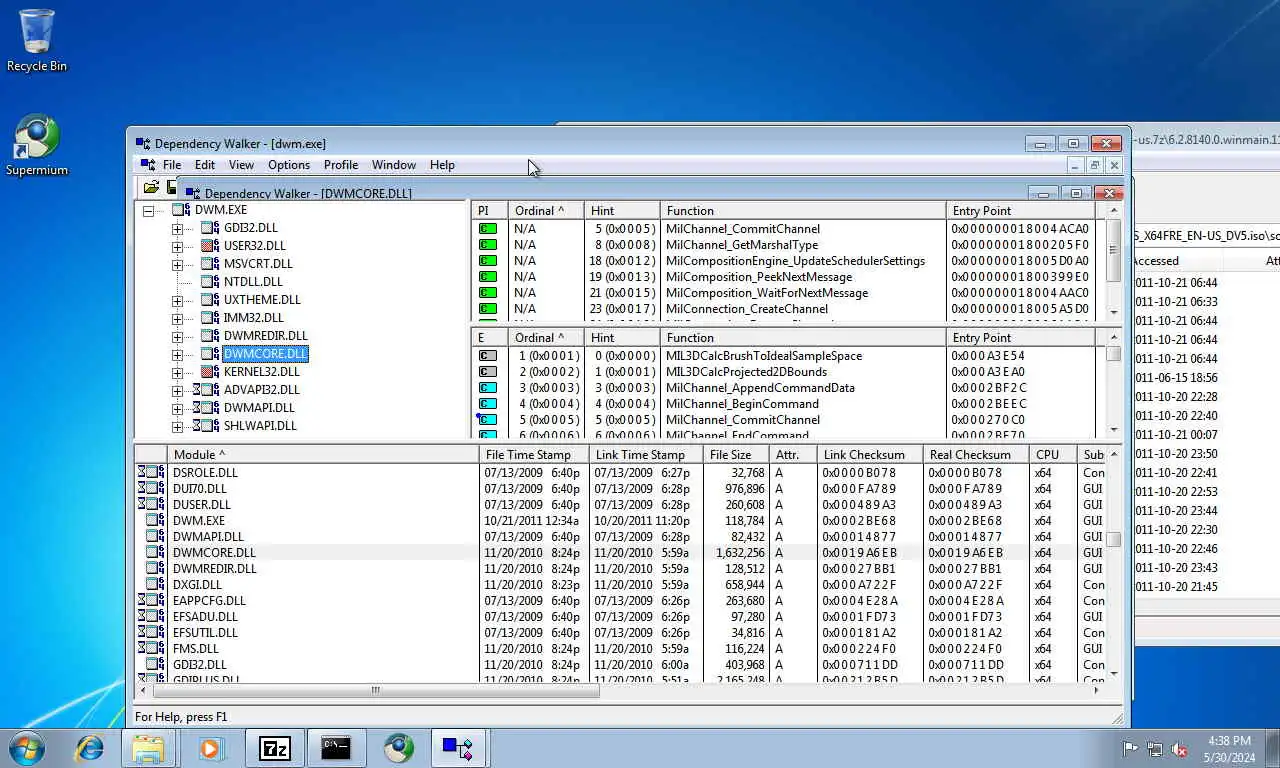Click Start button on the taskbar
The height and width of the screenshot is (768, 1280).
click(27, 748)
